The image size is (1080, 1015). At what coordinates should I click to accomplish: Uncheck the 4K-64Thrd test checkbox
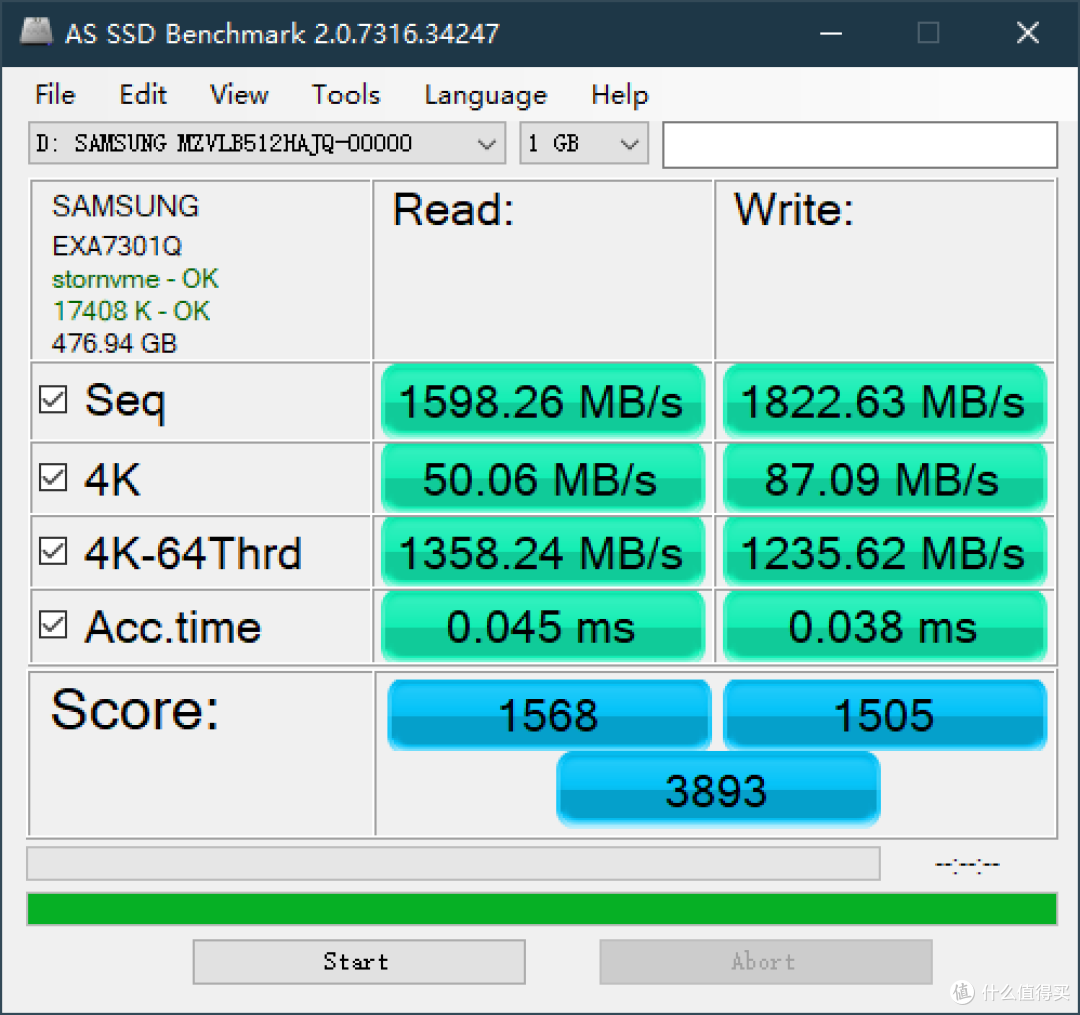53,552
